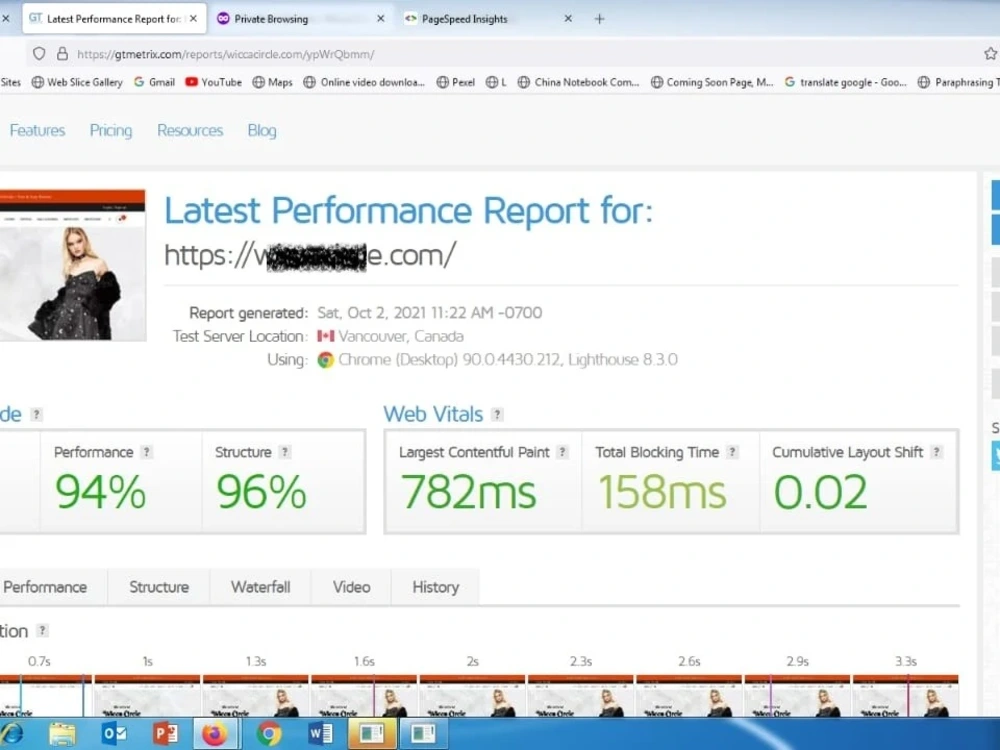Screen dimensions: 1000x750
Task: Click the 158ms blocking time value
Action: point(662,492)
